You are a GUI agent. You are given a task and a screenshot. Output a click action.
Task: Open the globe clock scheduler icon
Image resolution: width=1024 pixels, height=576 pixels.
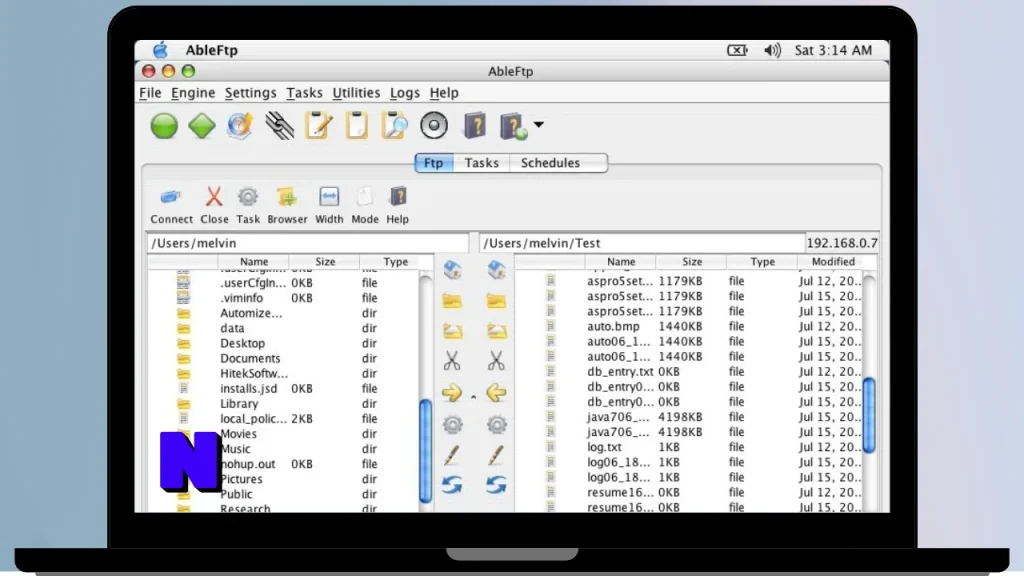(x=240, y=125)
